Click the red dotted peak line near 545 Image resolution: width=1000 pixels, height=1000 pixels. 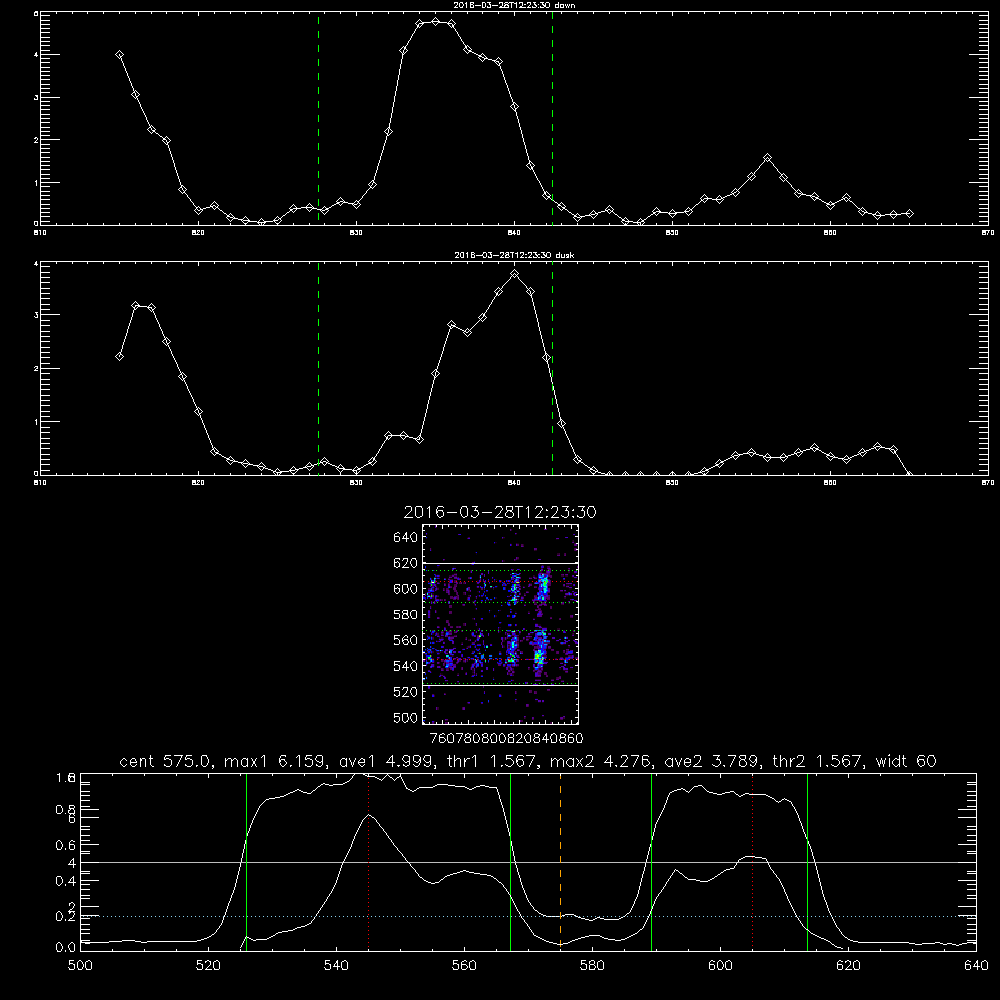click(x=369, y=862)
